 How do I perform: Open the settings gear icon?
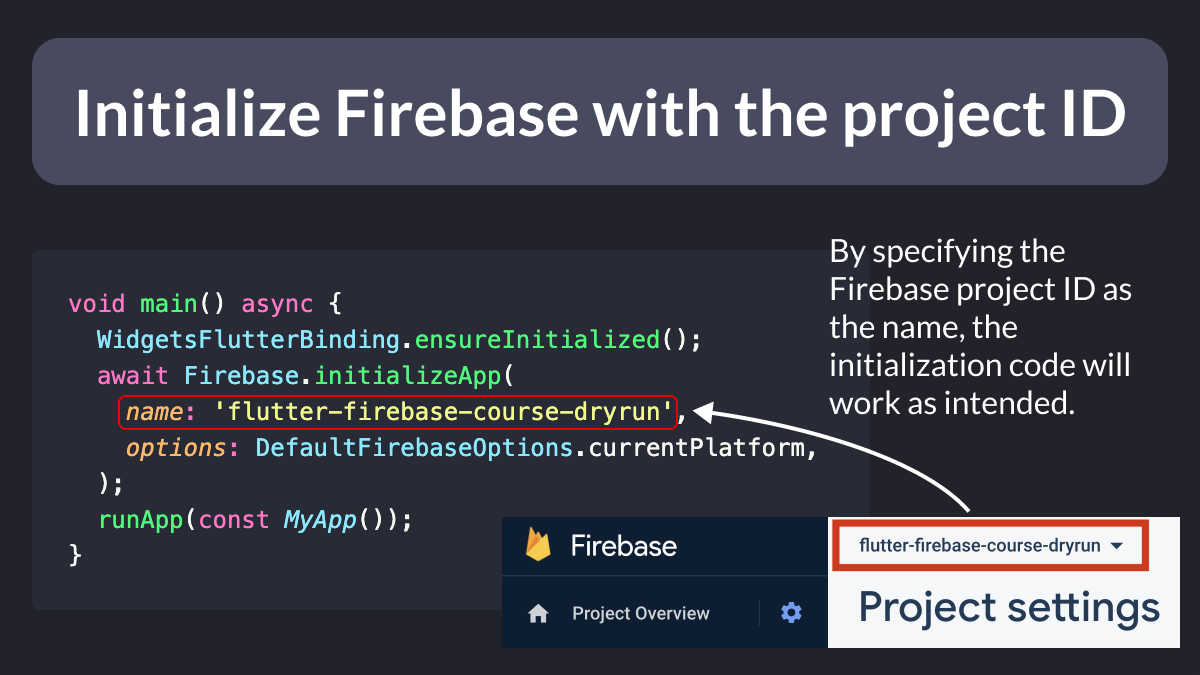coord(791,613)
